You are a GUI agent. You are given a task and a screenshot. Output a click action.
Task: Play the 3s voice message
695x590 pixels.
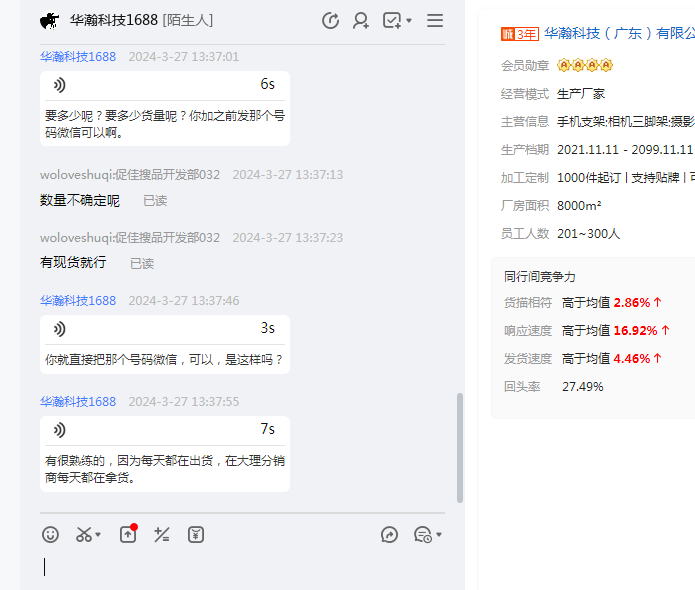pos(60,329)
